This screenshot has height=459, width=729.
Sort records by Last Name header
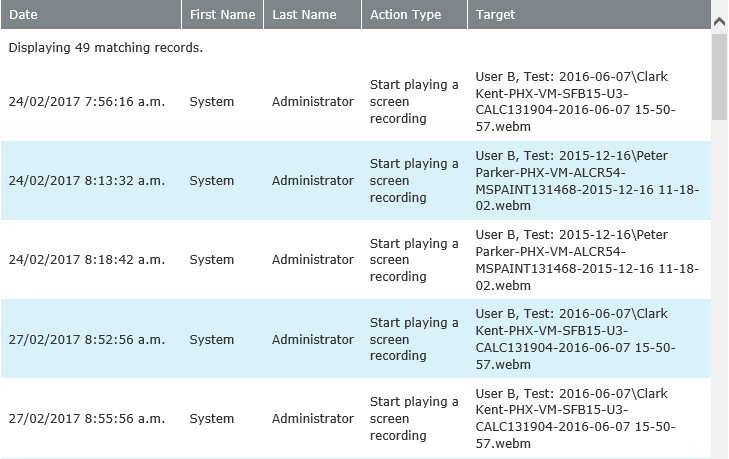coord(304,15)
